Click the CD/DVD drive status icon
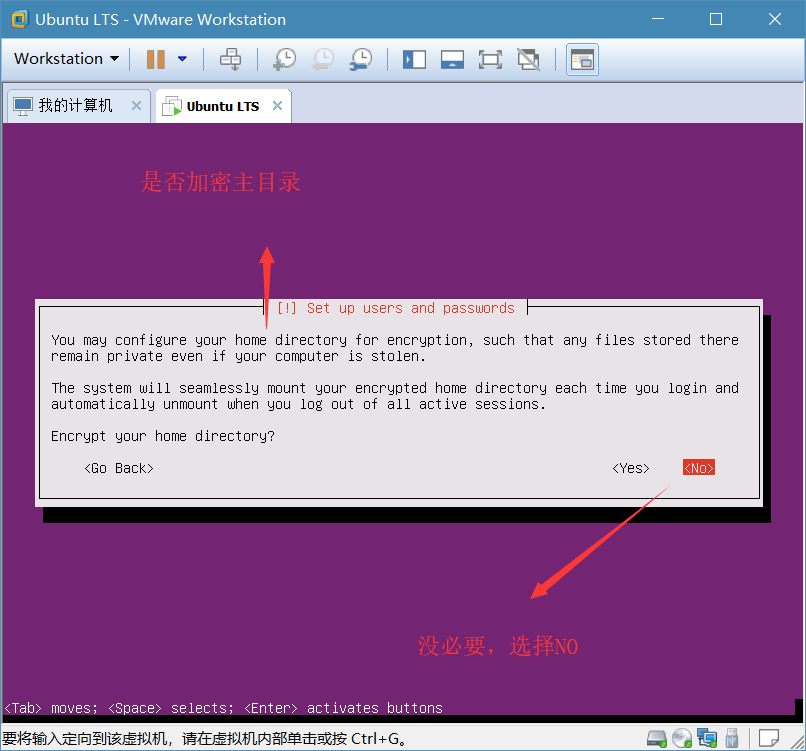 (x=682, y=739)
